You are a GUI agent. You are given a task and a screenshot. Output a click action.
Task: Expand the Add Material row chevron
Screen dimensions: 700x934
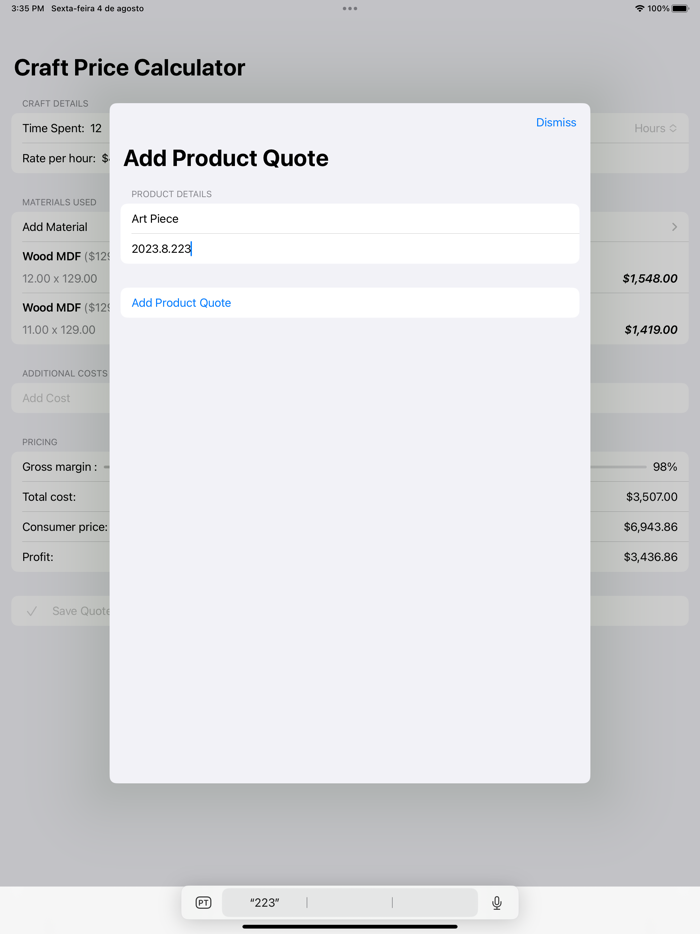[676, 227]
